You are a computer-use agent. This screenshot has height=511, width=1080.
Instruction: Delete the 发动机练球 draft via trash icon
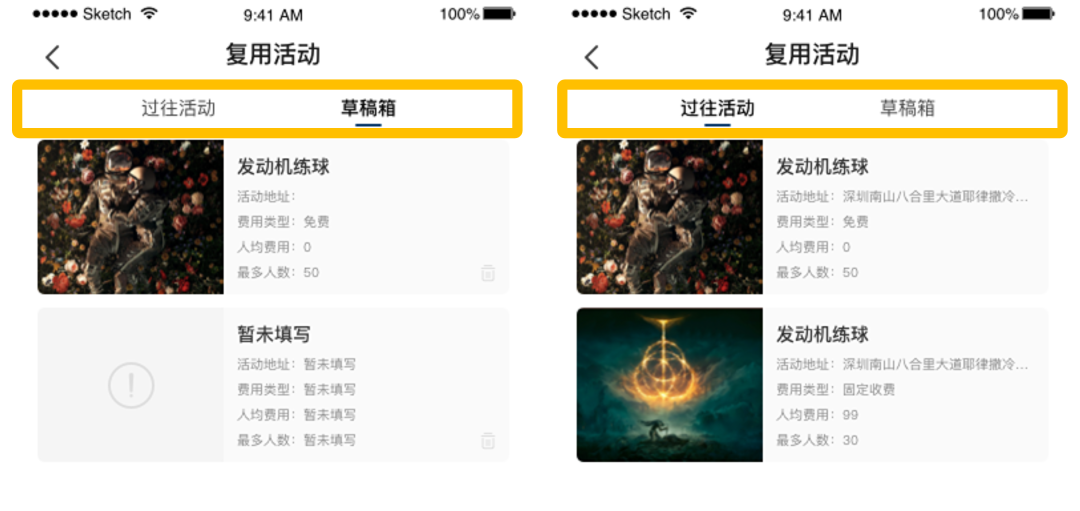pos(488,273)
